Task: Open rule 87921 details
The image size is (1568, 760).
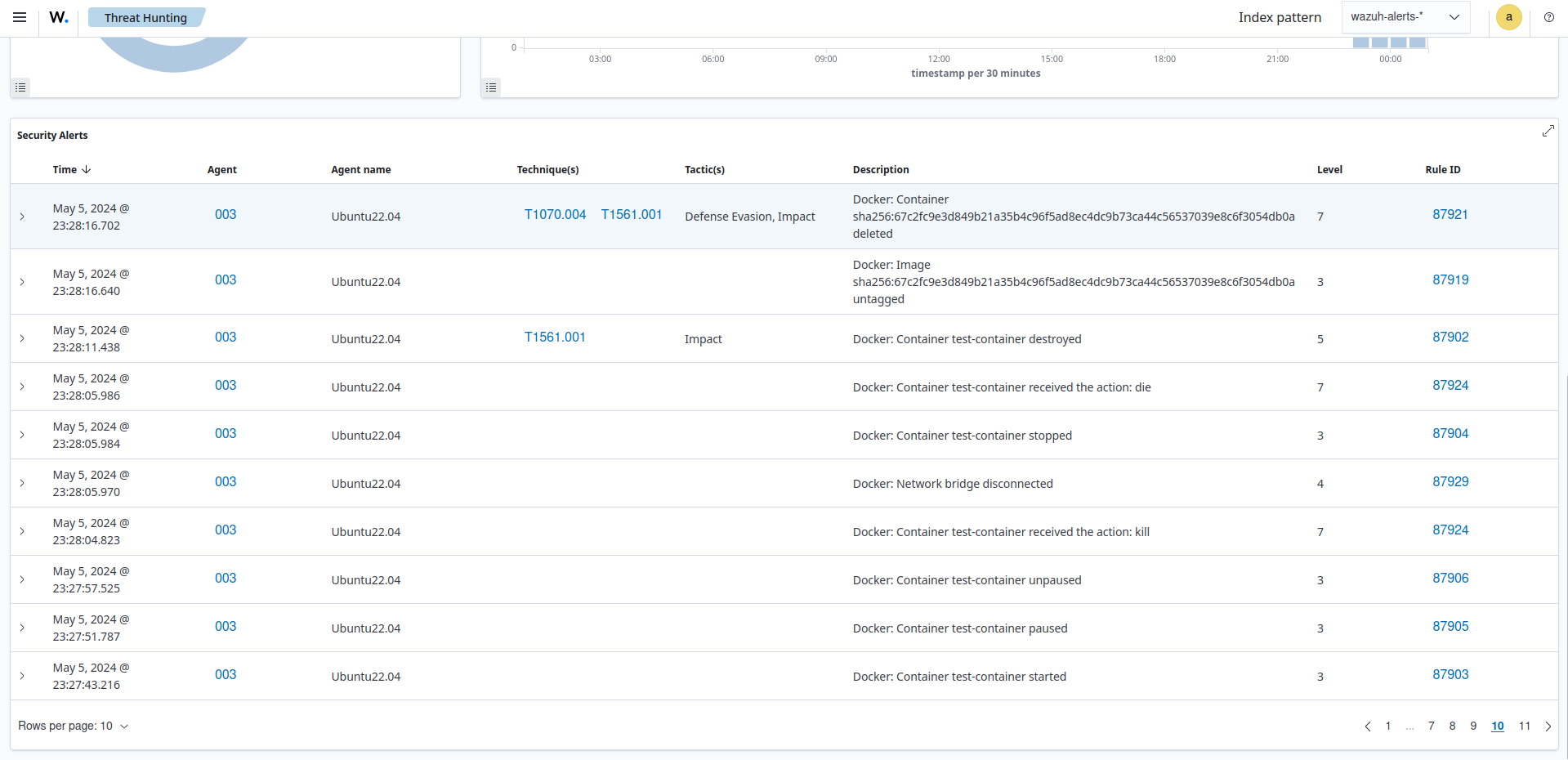Action: pos(1450,214)
